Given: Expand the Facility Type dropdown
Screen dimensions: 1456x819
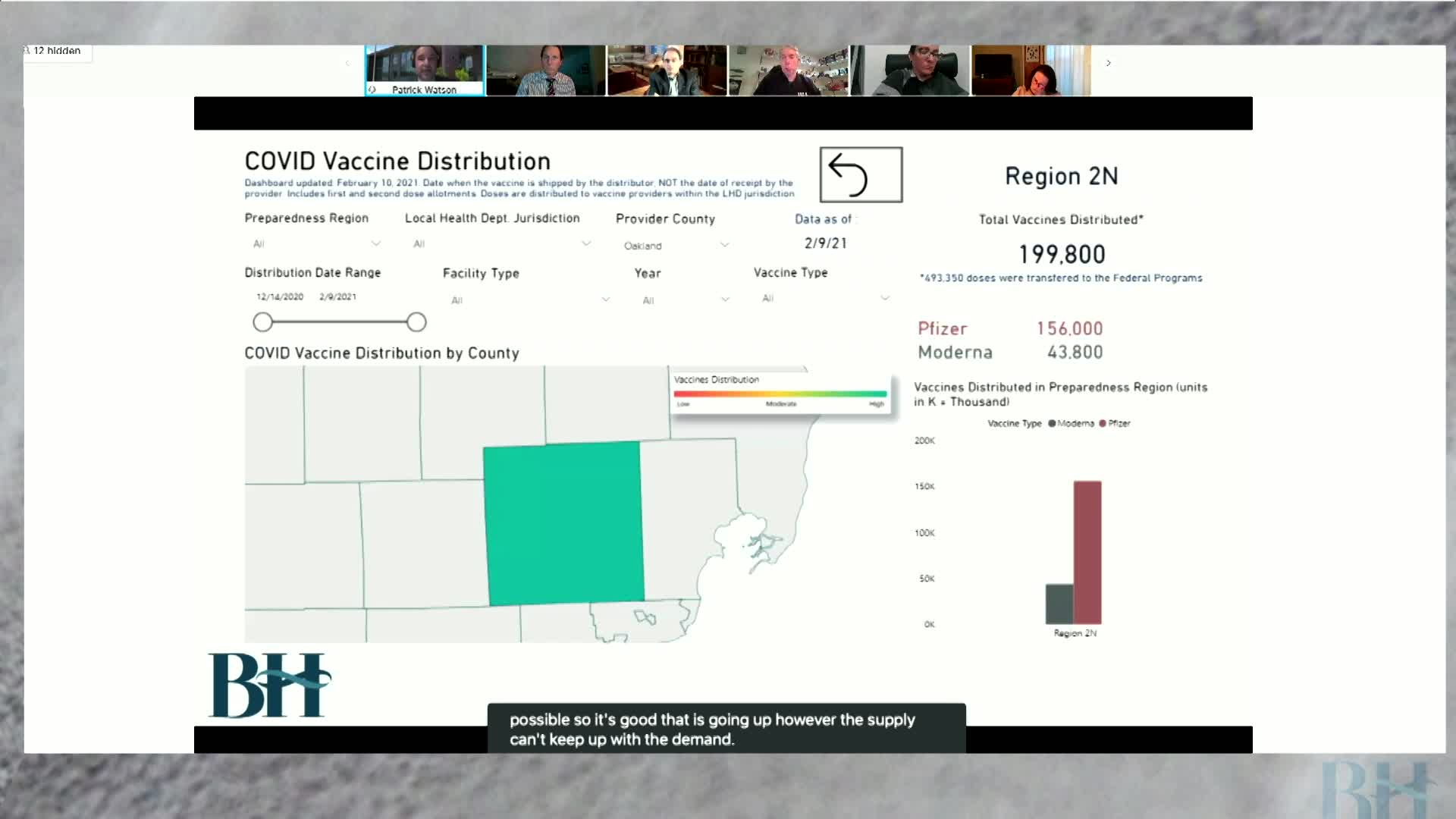Looking at the screenshot, I should click(x=605, y=300).
